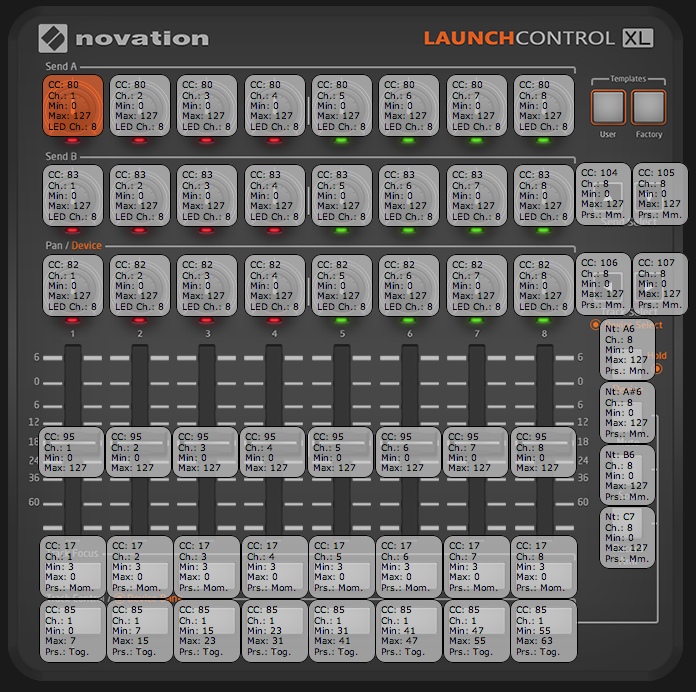The width and height of the screenshot is (696, 692).
Task: Click the Send A knob for channel 5
Action: click(341, 105)
